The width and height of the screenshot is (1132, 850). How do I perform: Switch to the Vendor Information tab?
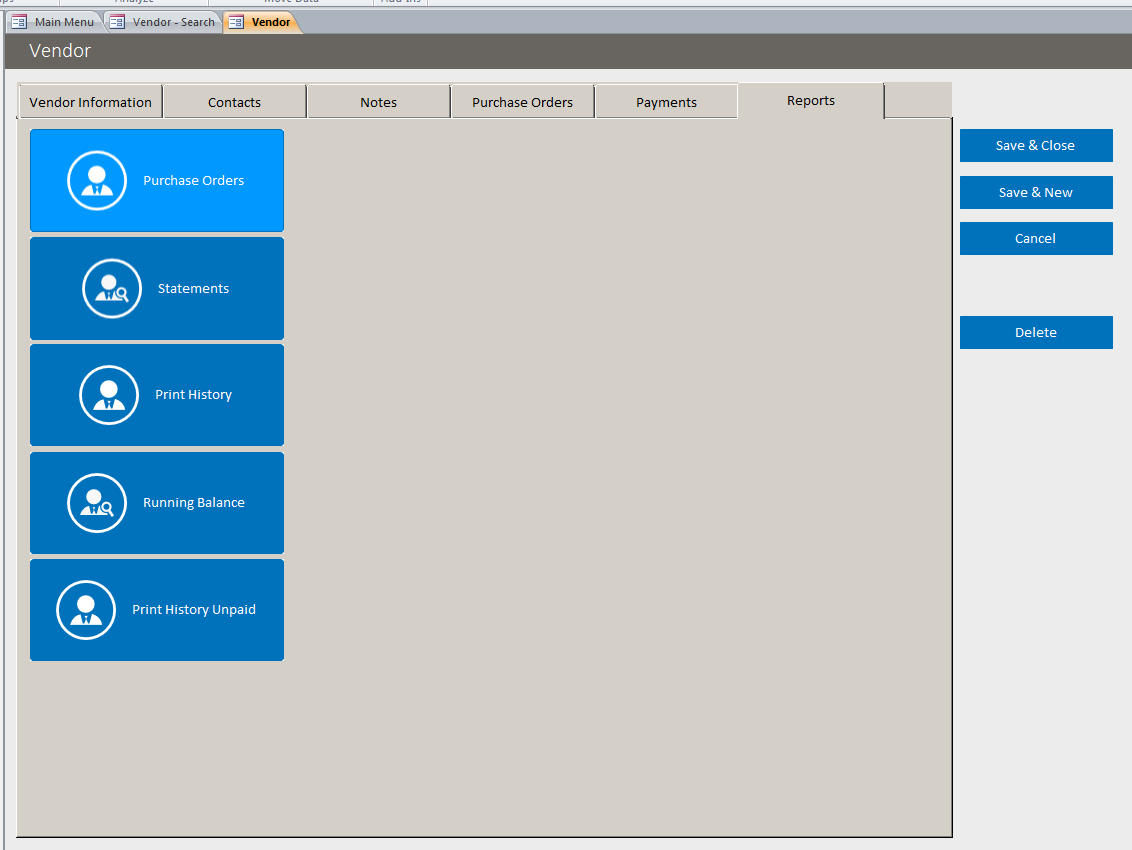(x=90, y=102)
